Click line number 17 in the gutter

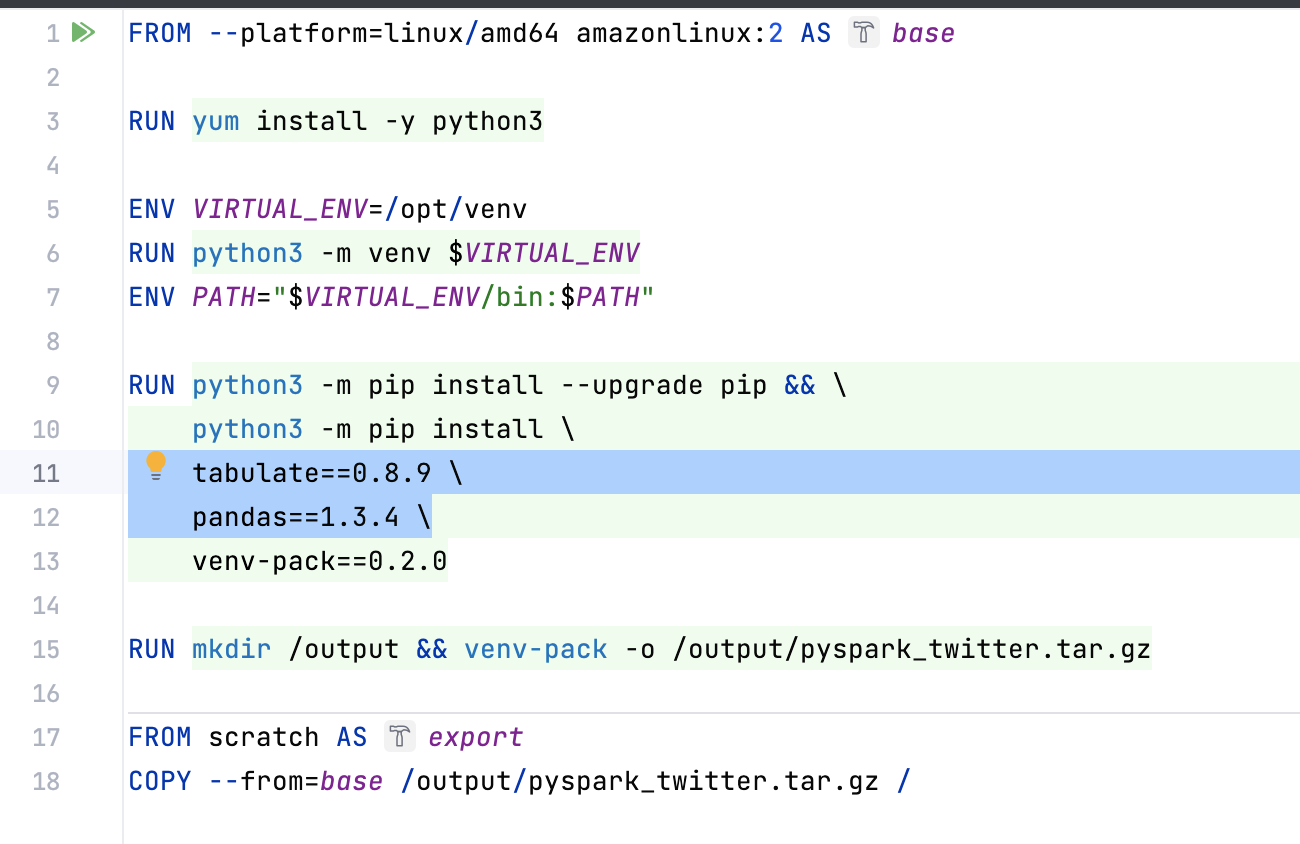click(46, 737)
